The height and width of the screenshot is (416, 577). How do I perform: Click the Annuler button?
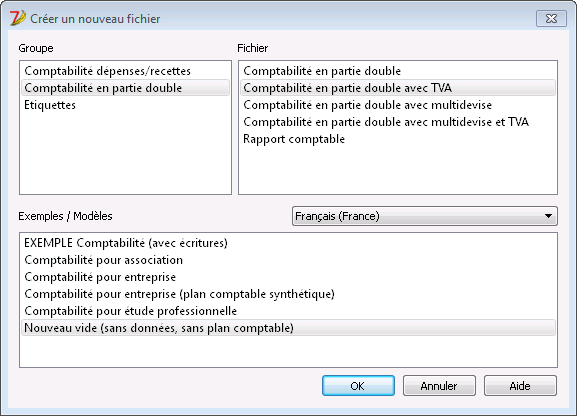439,386
